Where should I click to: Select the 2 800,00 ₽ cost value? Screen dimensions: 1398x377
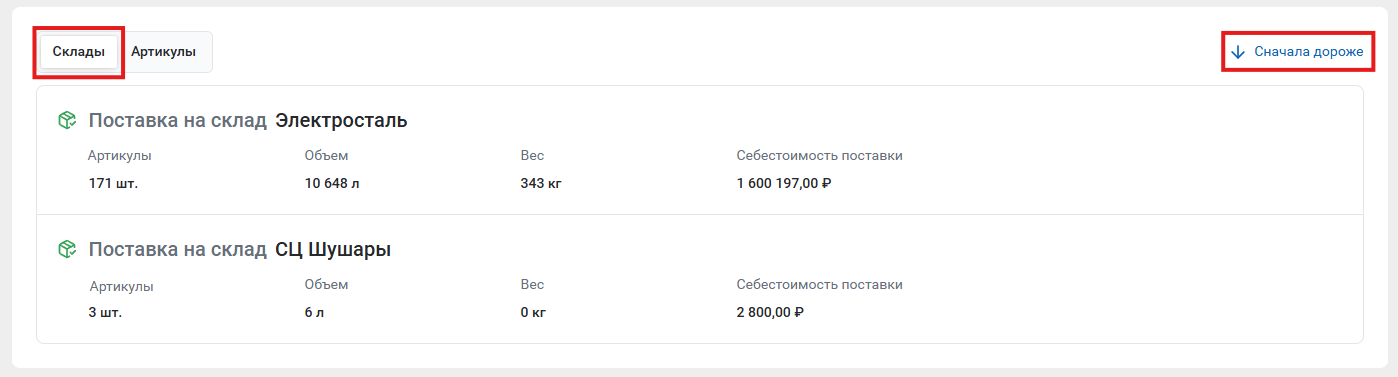(771, 312)
